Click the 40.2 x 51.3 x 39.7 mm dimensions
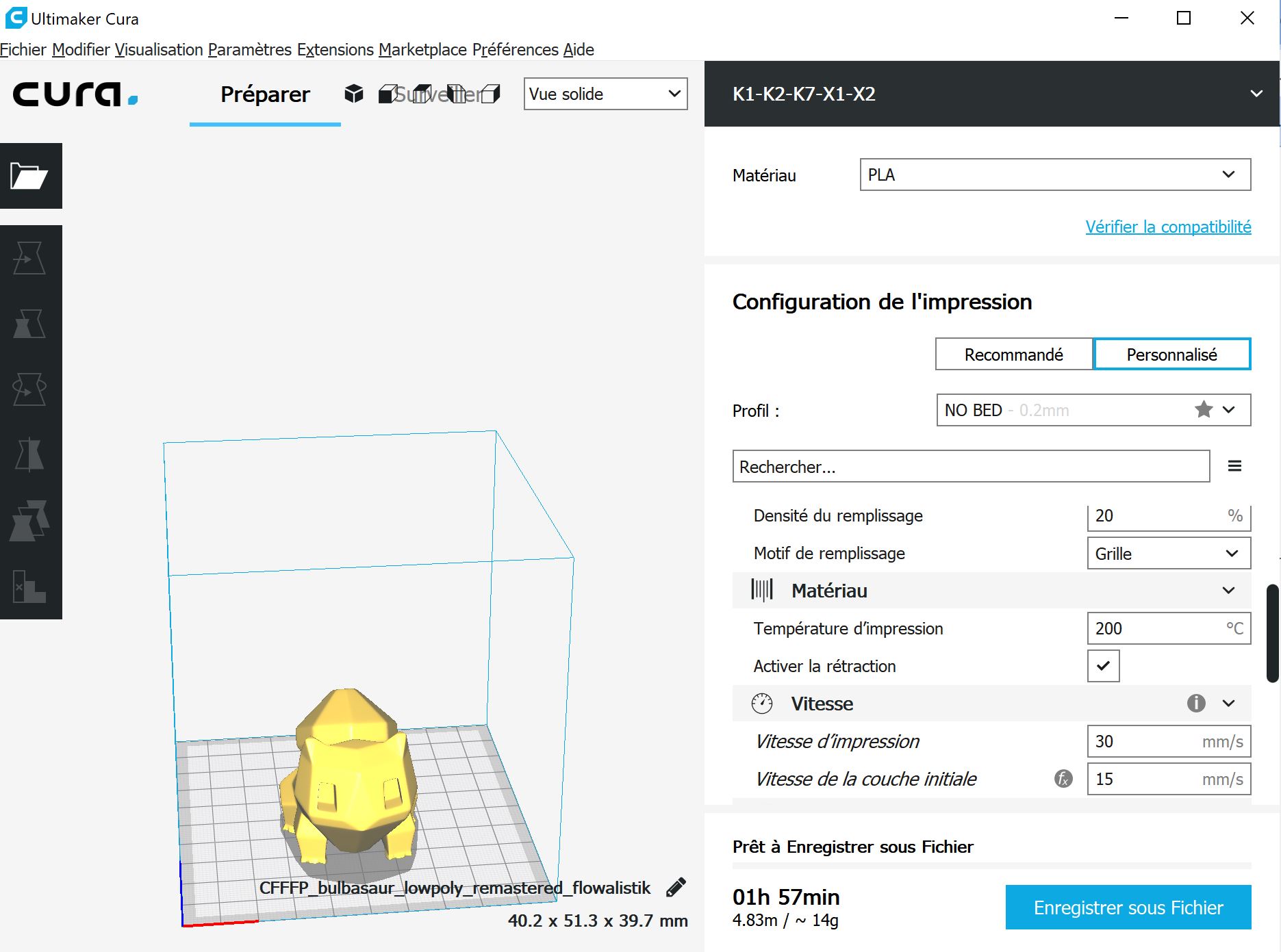Image resolution: width=1281 pixels, height=952 pixels. 598,921
